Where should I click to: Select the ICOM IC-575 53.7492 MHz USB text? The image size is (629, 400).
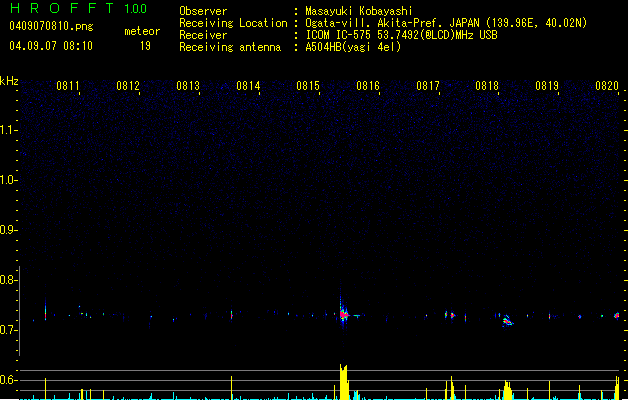(x=402, y=35)
